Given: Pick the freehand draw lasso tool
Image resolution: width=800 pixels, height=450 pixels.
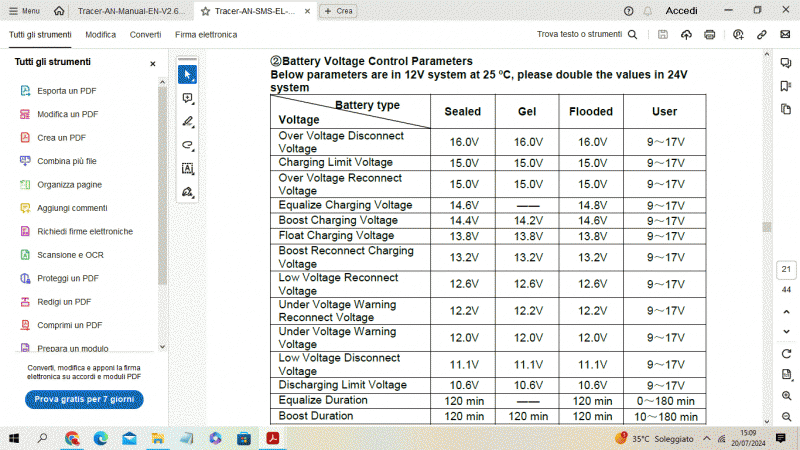Looking at the screenshot, I should pos(187,144).
